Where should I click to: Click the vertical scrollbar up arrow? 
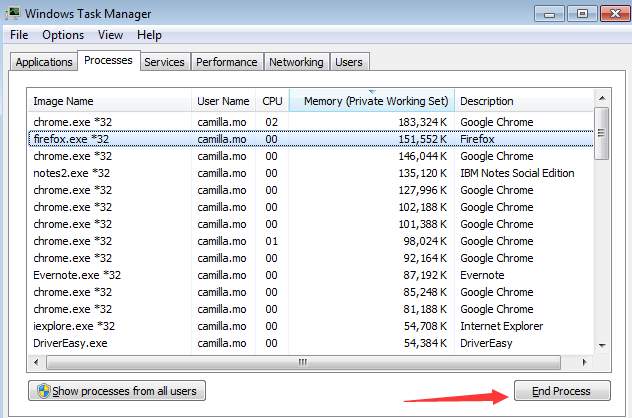602,98
